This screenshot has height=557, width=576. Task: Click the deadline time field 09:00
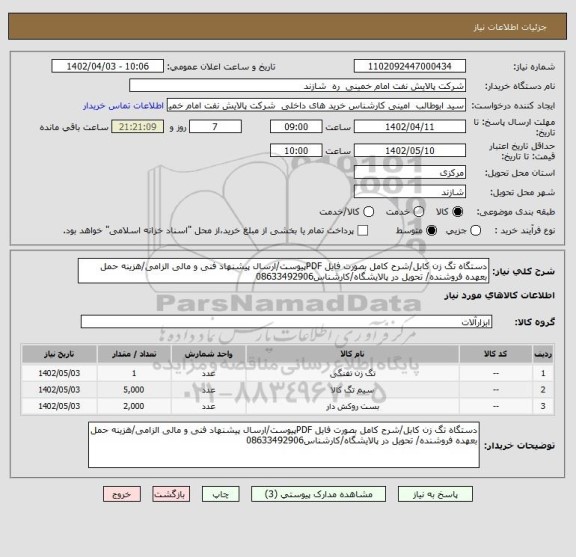click(x=296, y=127)
